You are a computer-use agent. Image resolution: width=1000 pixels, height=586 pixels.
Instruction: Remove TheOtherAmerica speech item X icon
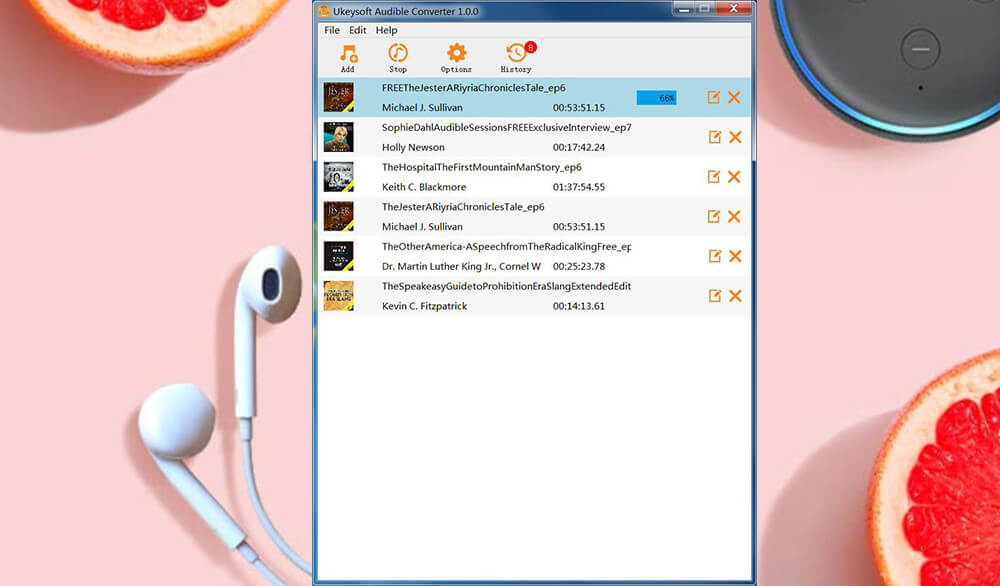735,256
